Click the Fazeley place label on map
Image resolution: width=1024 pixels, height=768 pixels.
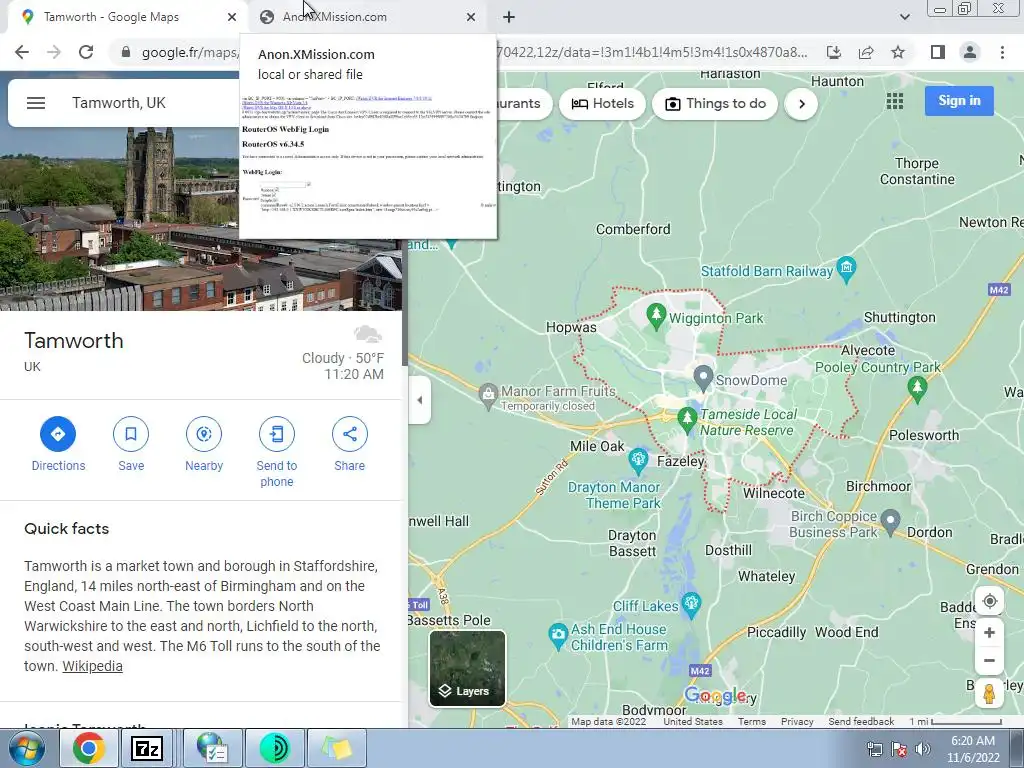(x=680, y=461)
